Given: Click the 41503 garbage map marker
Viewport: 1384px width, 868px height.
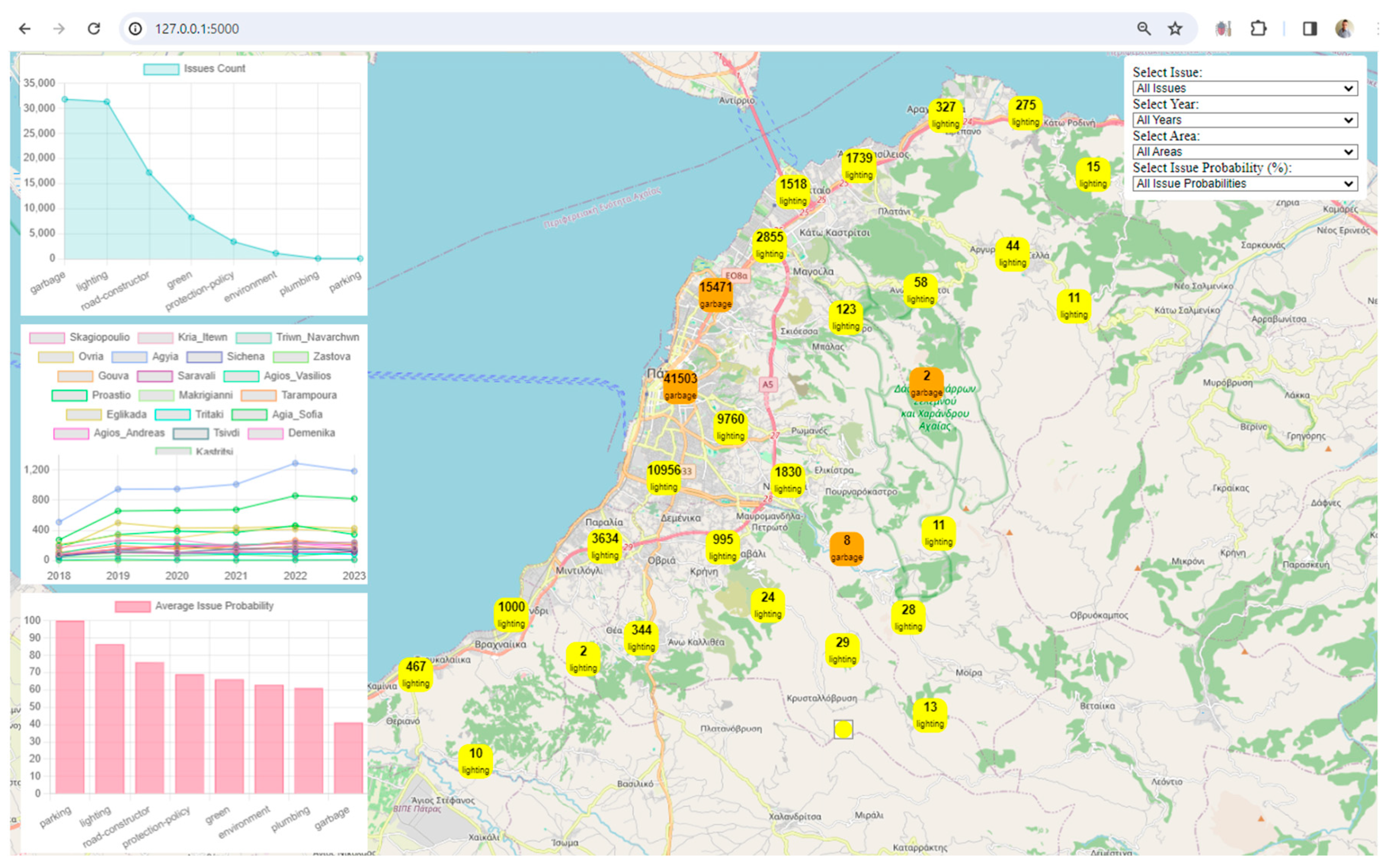Looking at the screenshot, I should [x=680, y=386].
